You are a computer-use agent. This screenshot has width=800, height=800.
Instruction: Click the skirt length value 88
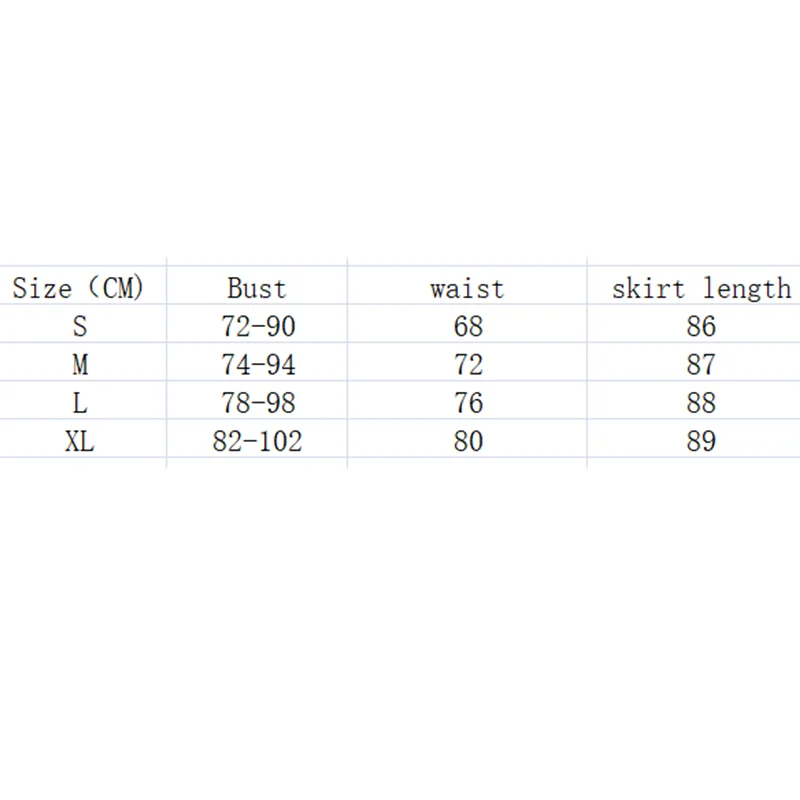(x=701, y=403)
